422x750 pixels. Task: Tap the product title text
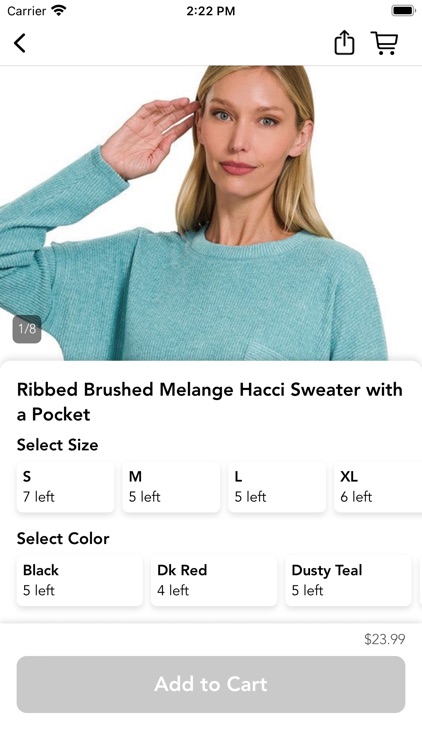pos(210,402)
